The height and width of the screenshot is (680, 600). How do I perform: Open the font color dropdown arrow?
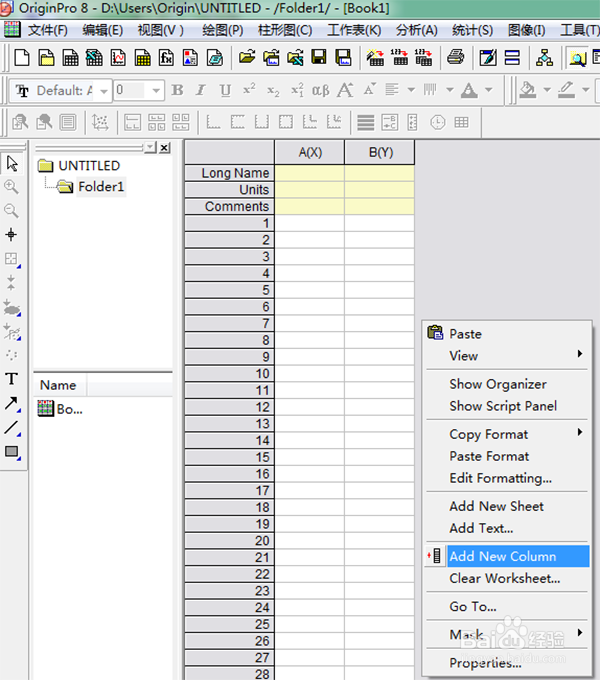coord(489,90)
